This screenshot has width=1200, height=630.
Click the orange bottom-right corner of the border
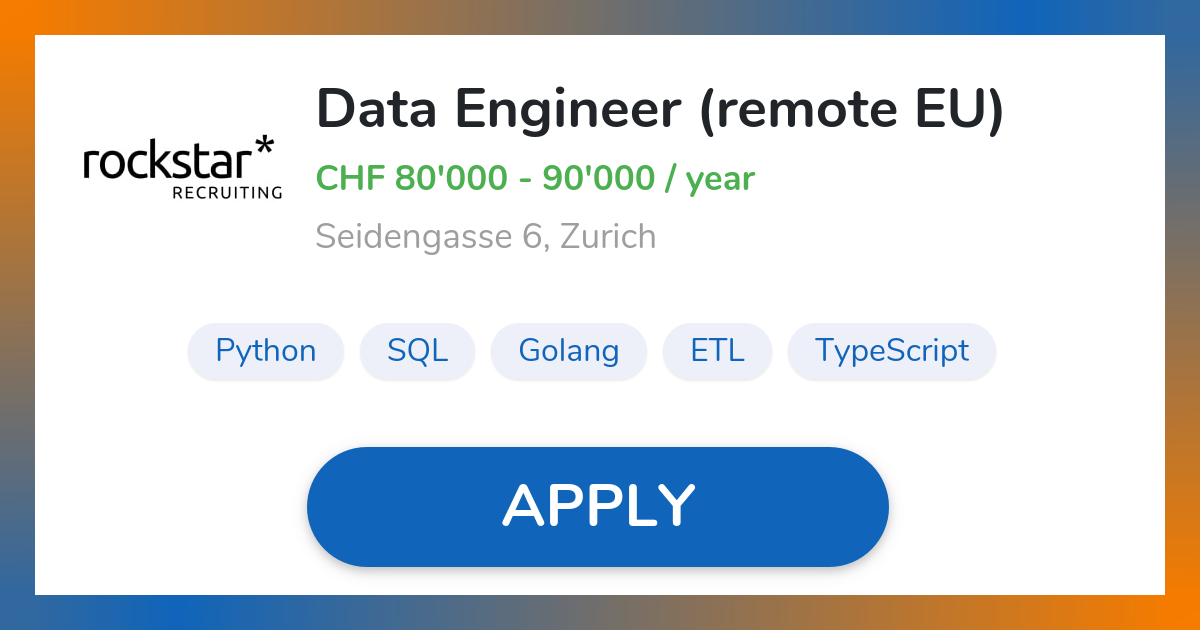[1182, 612]
